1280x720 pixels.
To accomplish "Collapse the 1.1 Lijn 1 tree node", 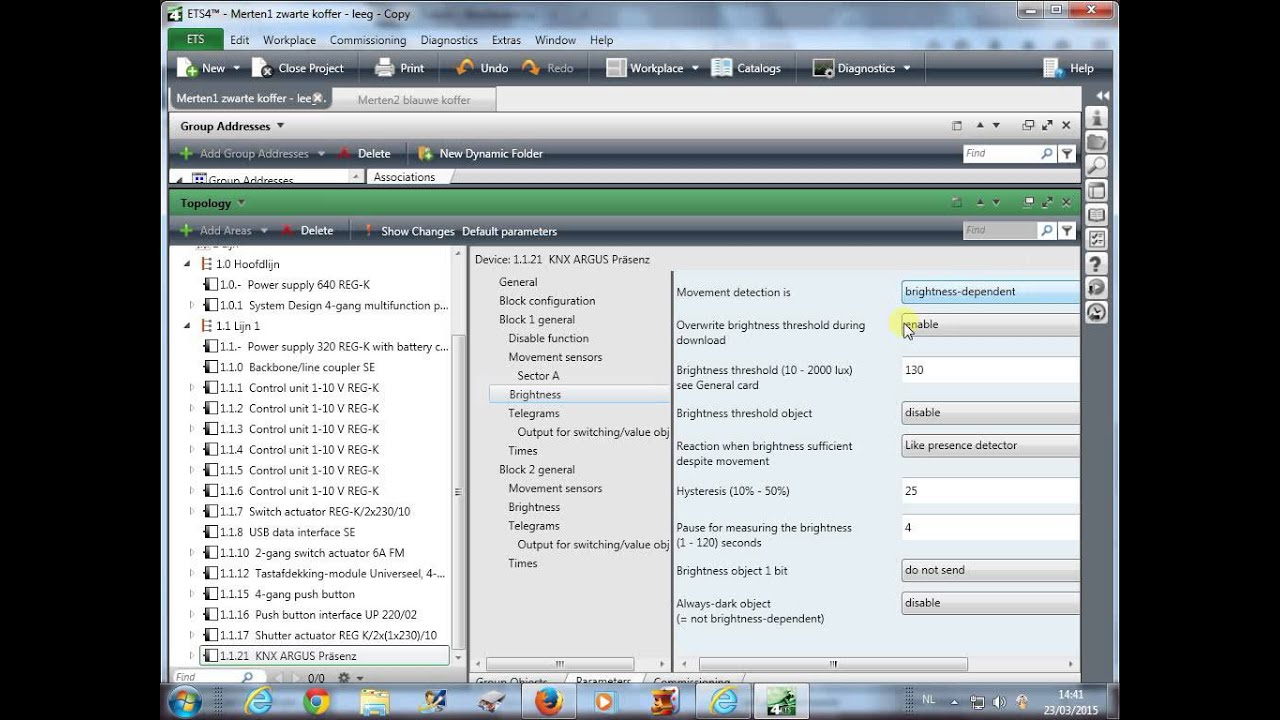I will click(x=187, y=326).
